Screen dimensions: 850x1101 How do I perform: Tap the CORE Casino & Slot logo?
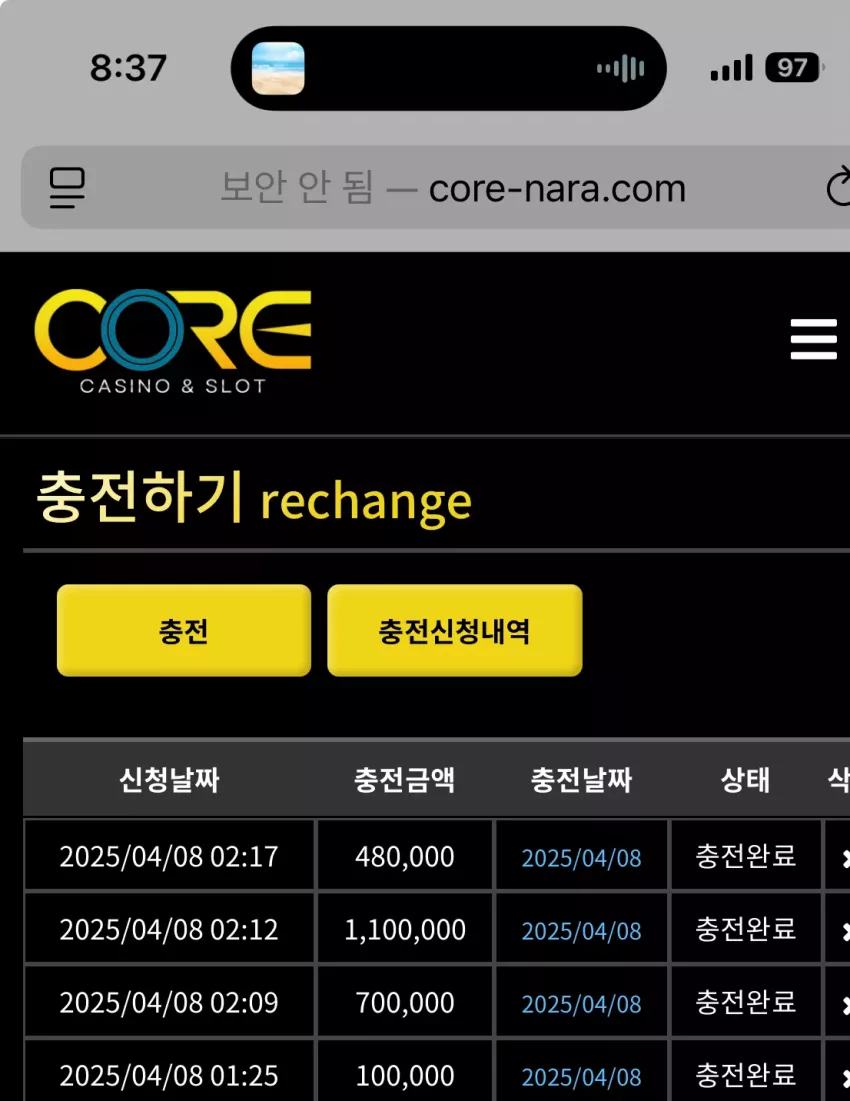(173, 342)
